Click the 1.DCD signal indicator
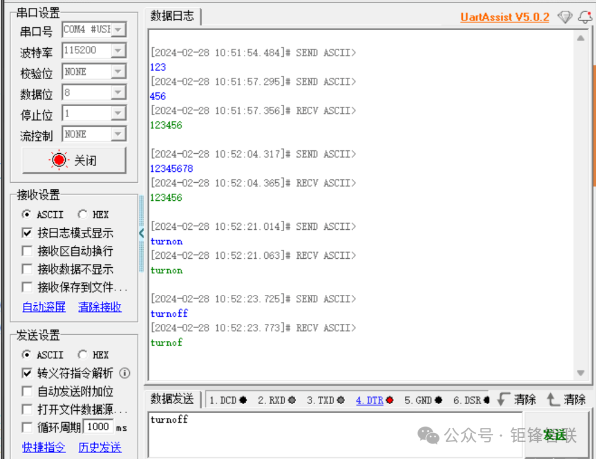This screenshot has width=596, height=459. coord(228,400)
